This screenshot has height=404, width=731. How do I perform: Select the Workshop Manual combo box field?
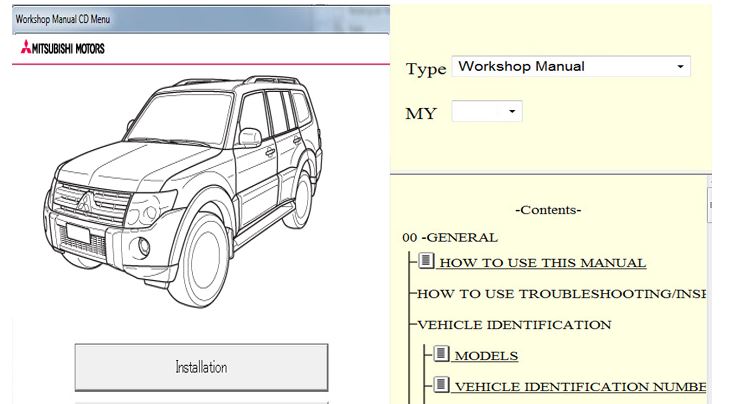click(560, 67)
